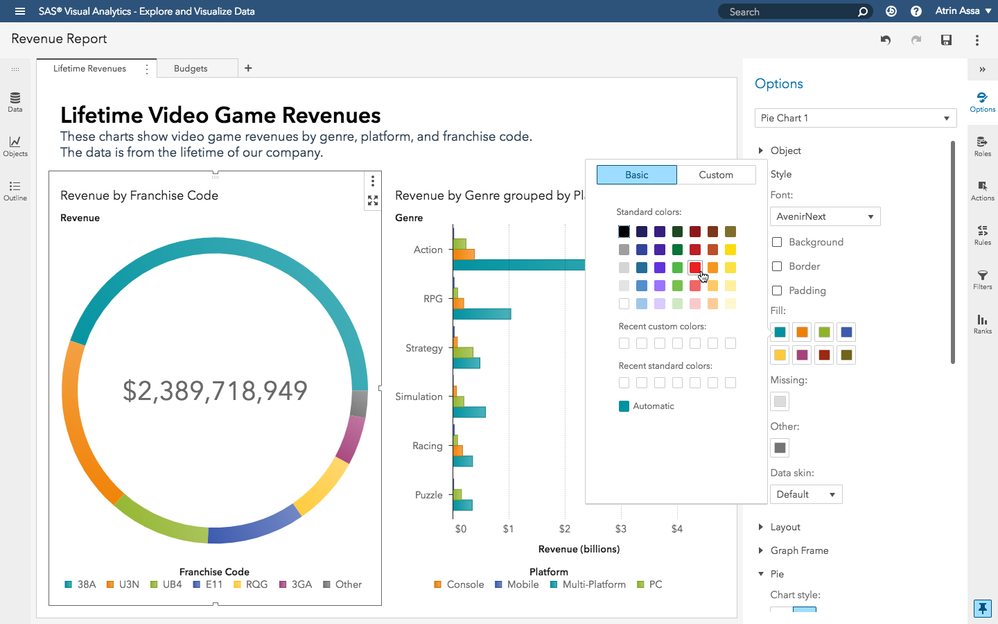The height and width of the screenshot is (624, 998).
Task: Enable the Padding checkbox
Action: 777,290
